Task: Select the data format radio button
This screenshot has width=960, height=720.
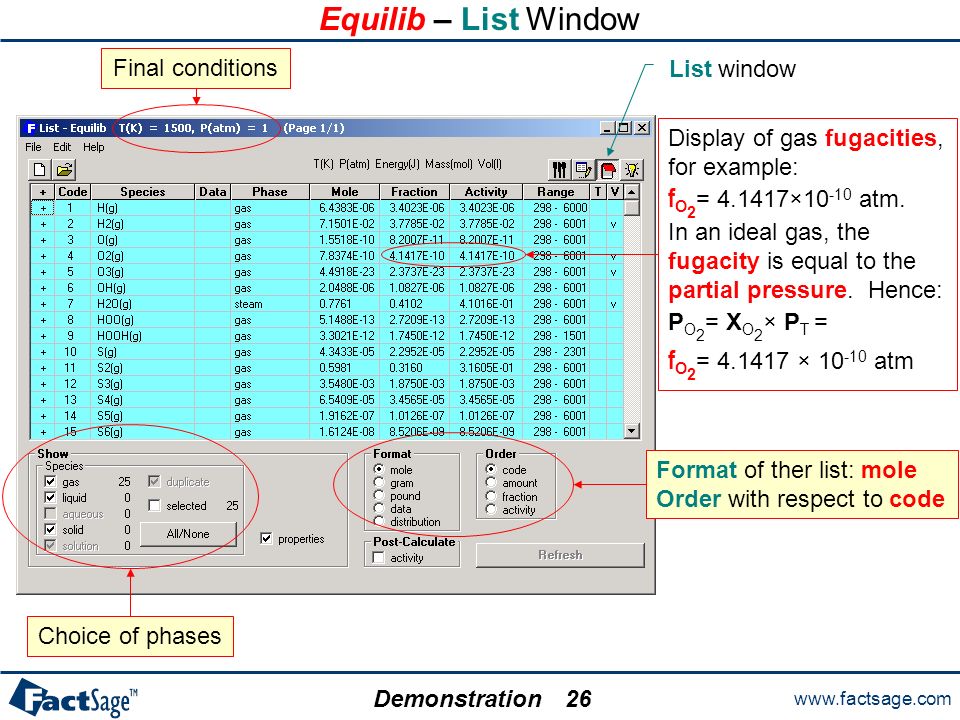Action: (379, 508)
